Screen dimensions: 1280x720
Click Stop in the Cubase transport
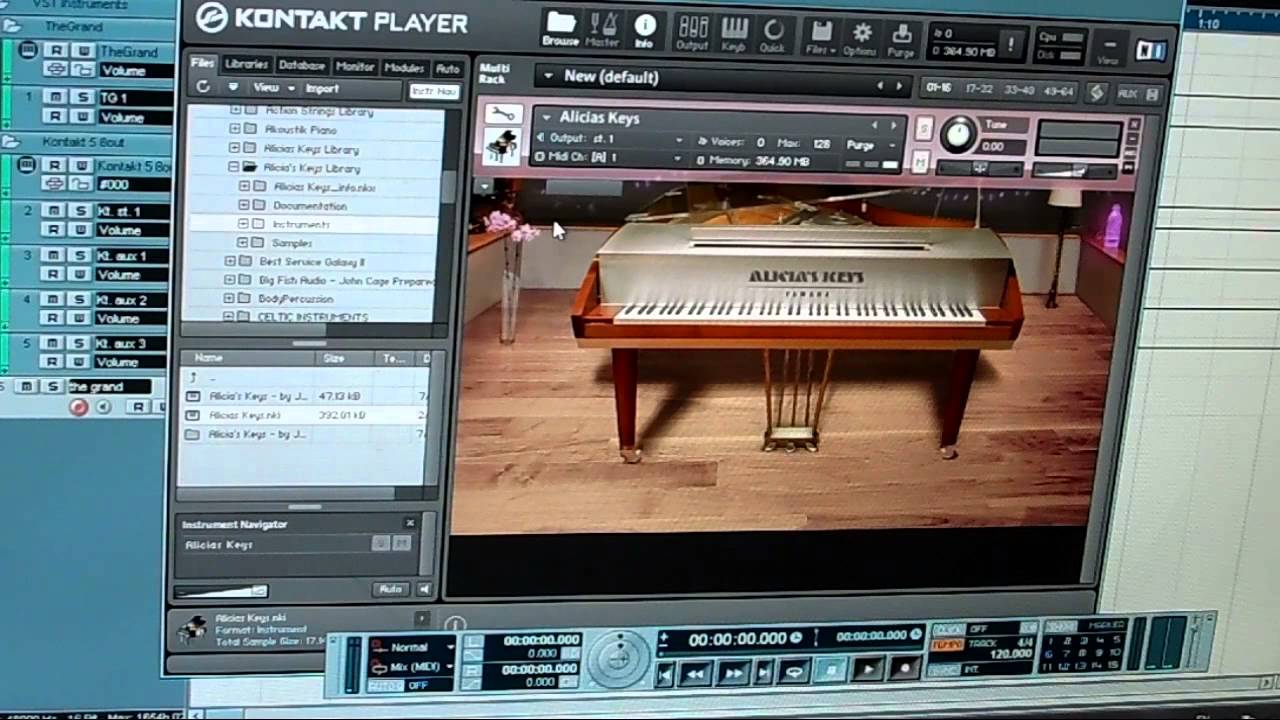829,672
